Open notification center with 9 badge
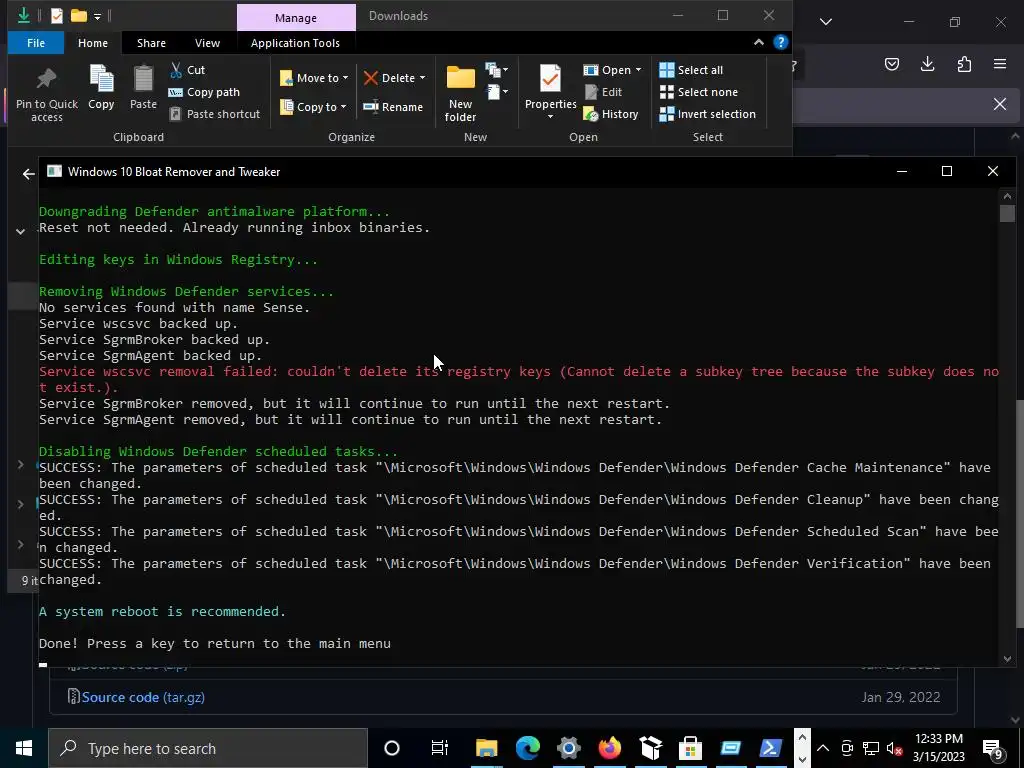The image size is (1024, 768). click(993, 748)
